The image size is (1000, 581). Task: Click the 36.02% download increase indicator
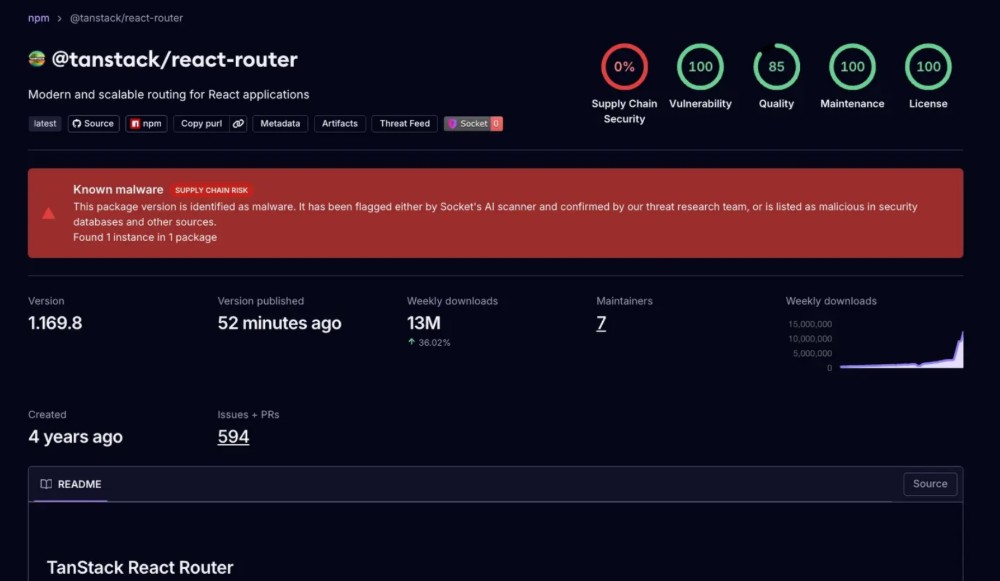(429, 342)
